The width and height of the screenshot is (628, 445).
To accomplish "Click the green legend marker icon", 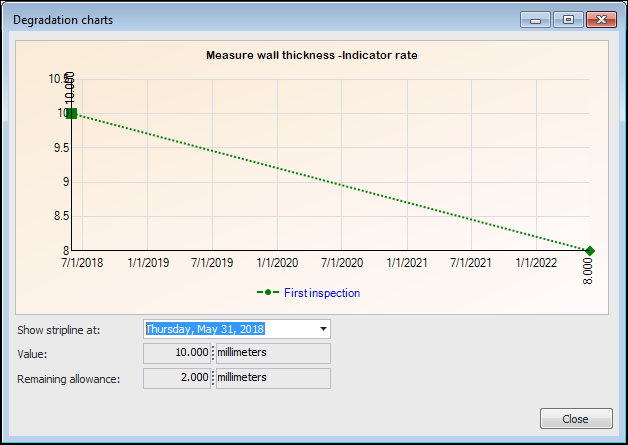I will coord(268,292).
